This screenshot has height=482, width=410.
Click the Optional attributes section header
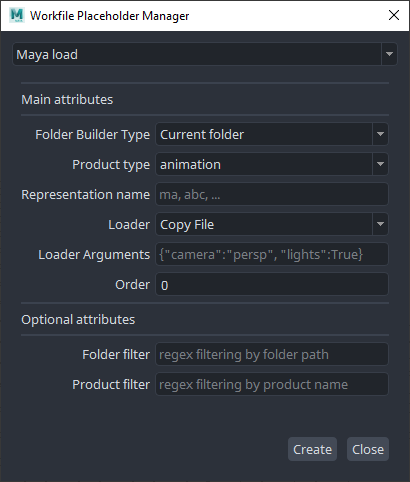coord(78,319)
